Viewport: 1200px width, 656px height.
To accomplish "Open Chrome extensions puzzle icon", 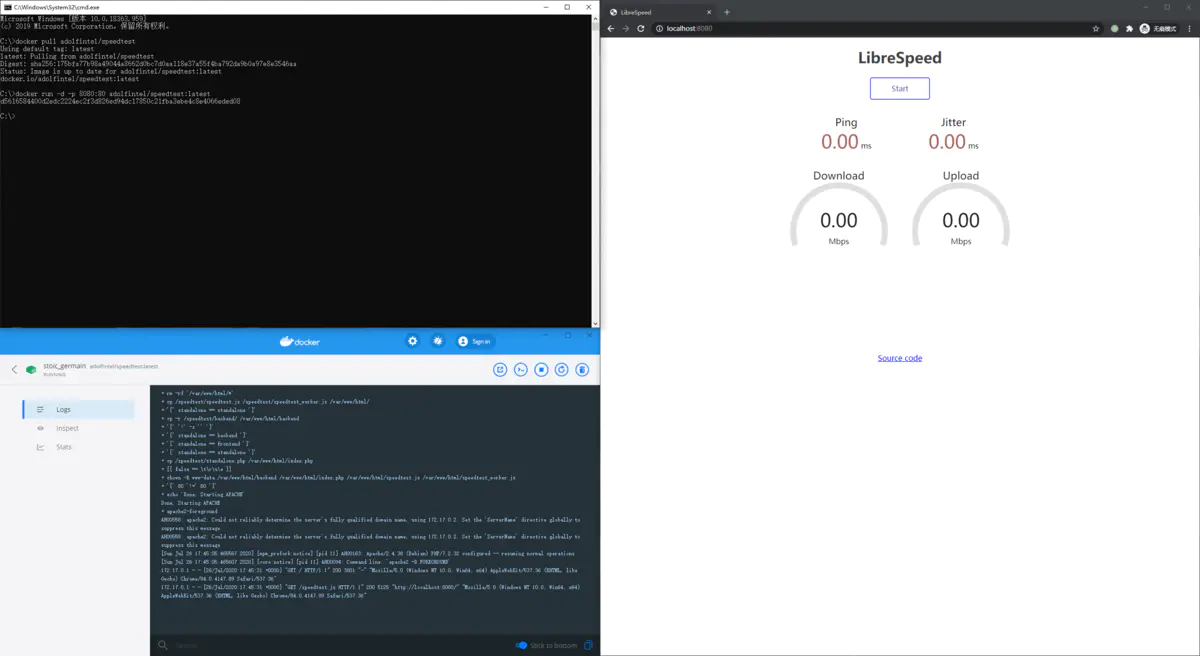I will (x=1129, y=28).
